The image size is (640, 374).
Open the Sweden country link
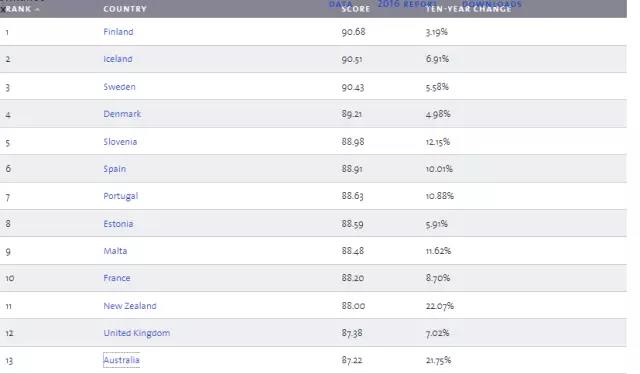coord(119,87)
